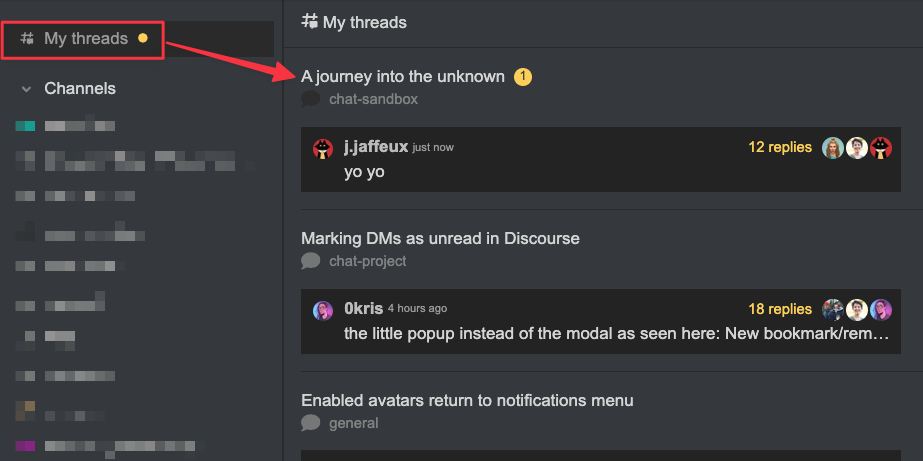Open thread "Enabled avatars return to notifications menu"
Viewport: 923px width, 461px height.
pos(467,400)
